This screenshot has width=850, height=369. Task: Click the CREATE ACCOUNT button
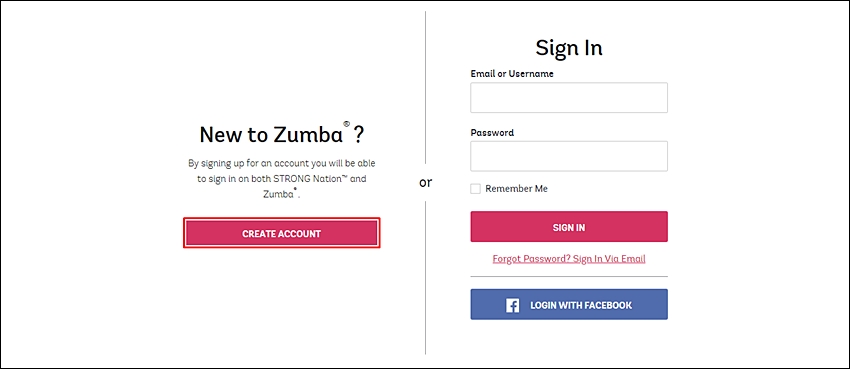point(281,234)
